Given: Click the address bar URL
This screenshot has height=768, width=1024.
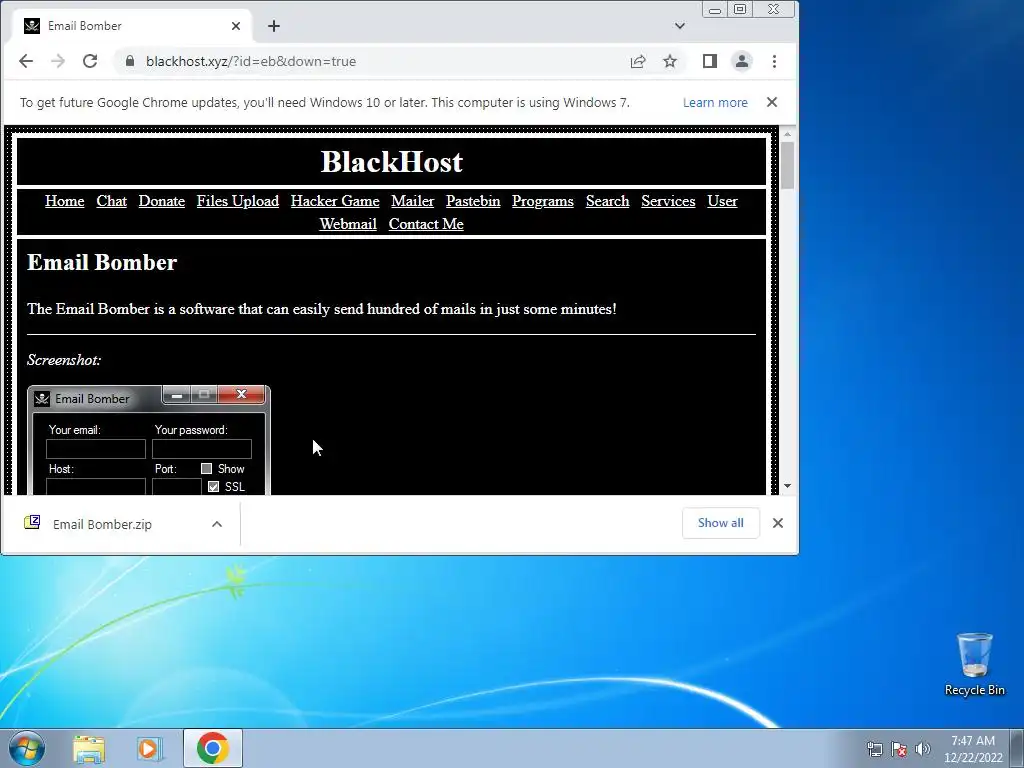Looking at the screenshot, I should (x=251, y=61).
